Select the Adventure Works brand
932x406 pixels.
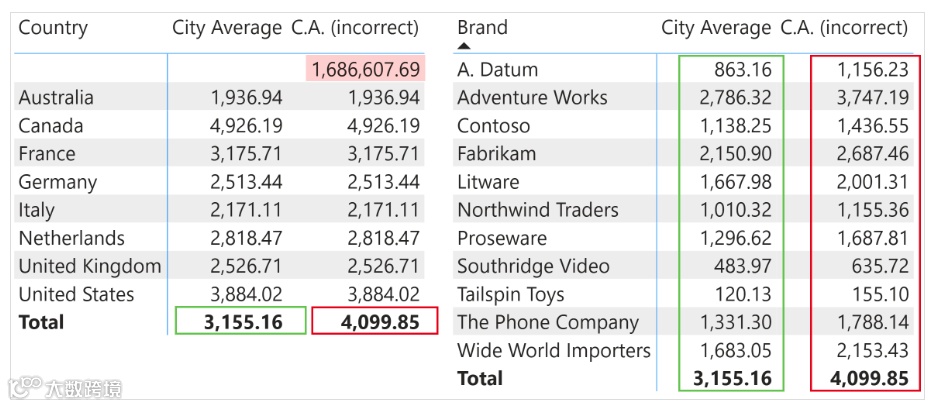tap(532, 98)
